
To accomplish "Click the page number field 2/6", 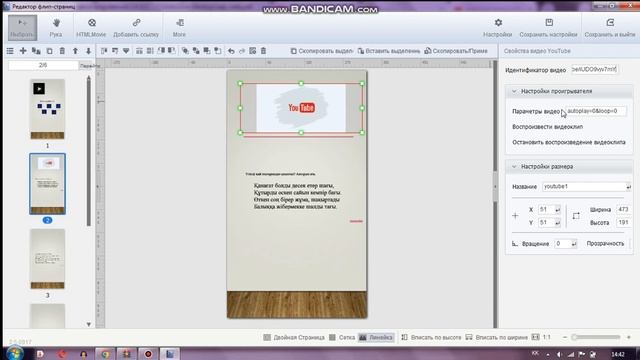I will point(43,65).
